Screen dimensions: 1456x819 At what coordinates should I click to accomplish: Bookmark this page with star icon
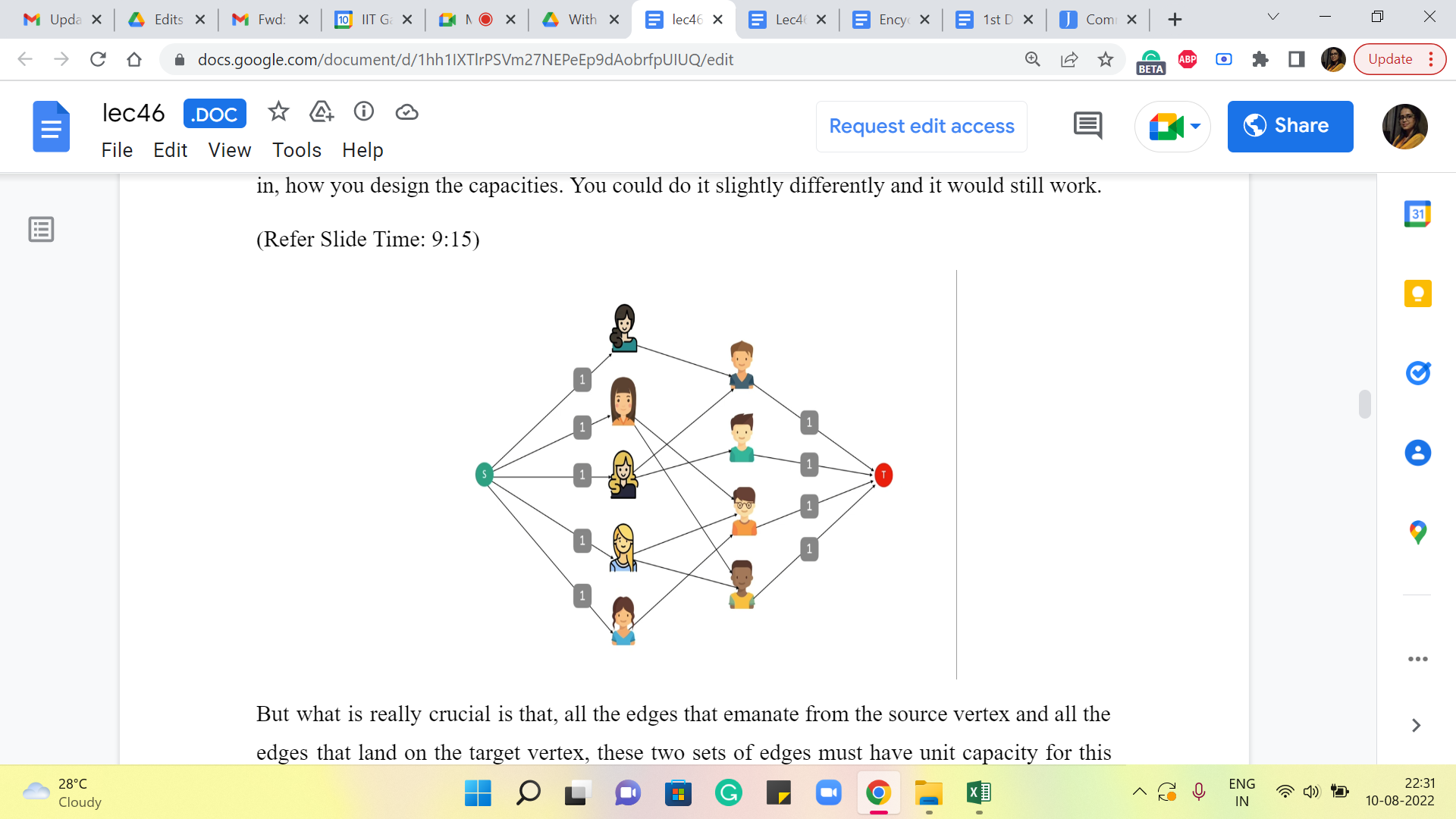1105,59
